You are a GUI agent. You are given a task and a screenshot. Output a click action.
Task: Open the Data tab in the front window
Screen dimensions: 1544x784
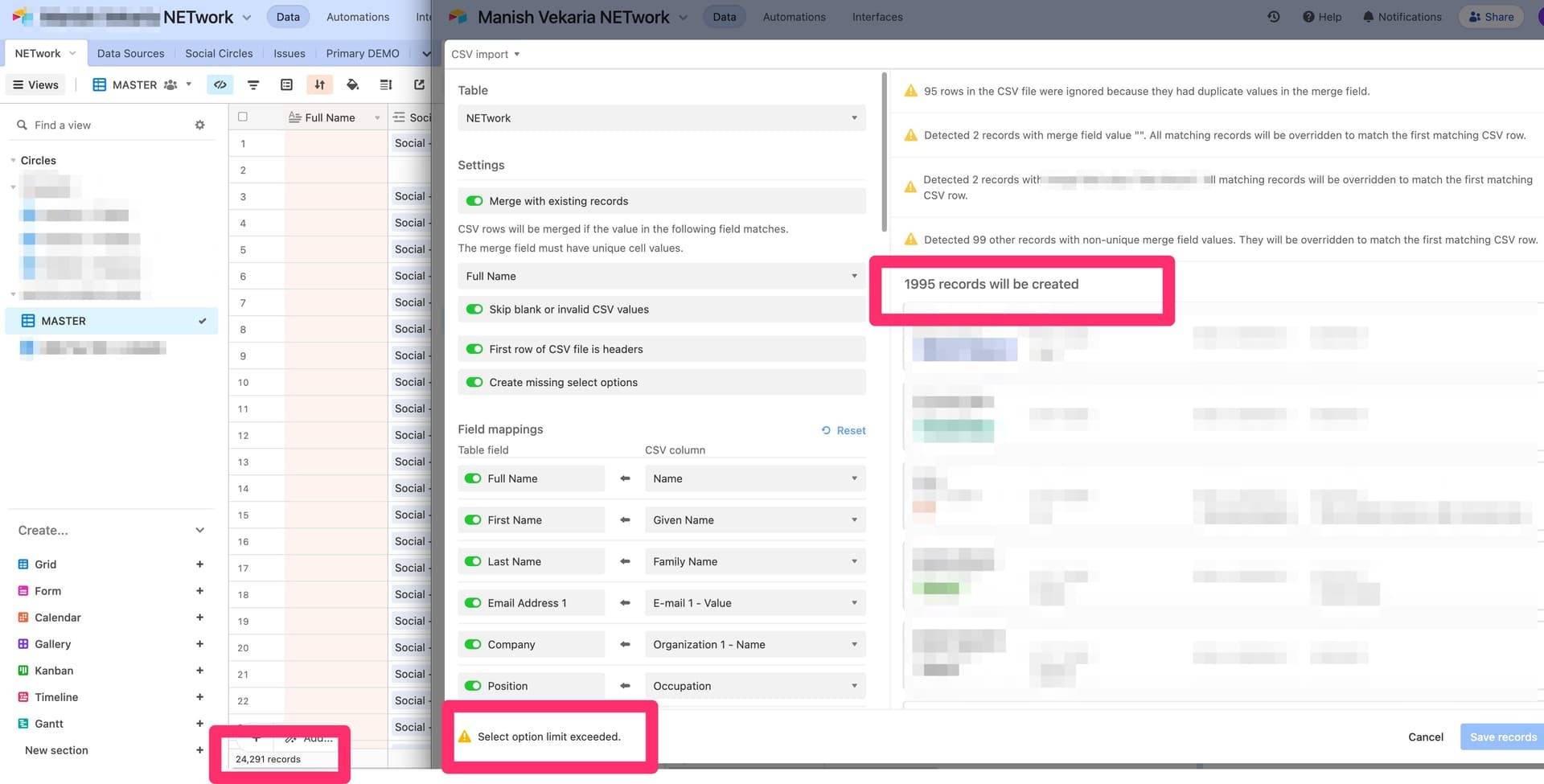(725, 17)
